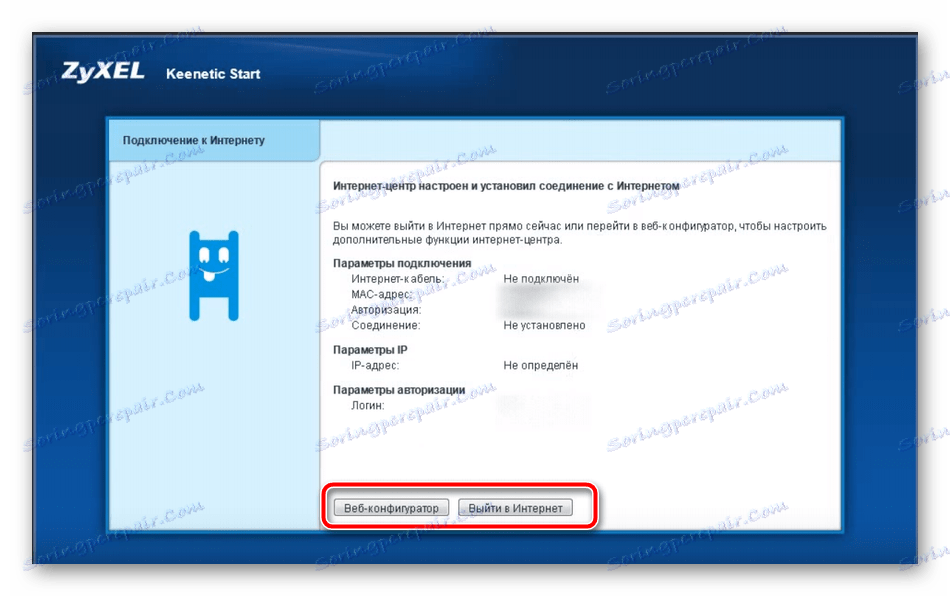
Task: Click the Логин: label
Action: pyautogui.click(x=368, y=405)
